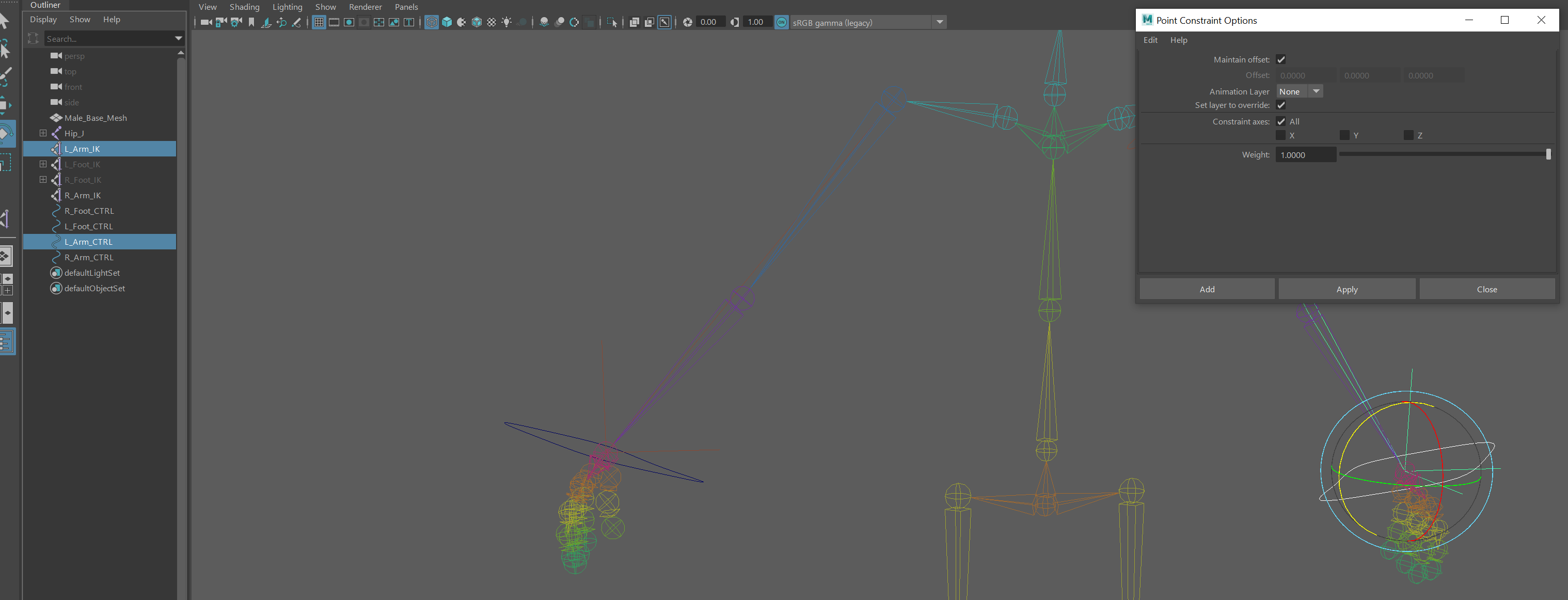Open the sRGB gamma view transform dropdown

point(939,23)
